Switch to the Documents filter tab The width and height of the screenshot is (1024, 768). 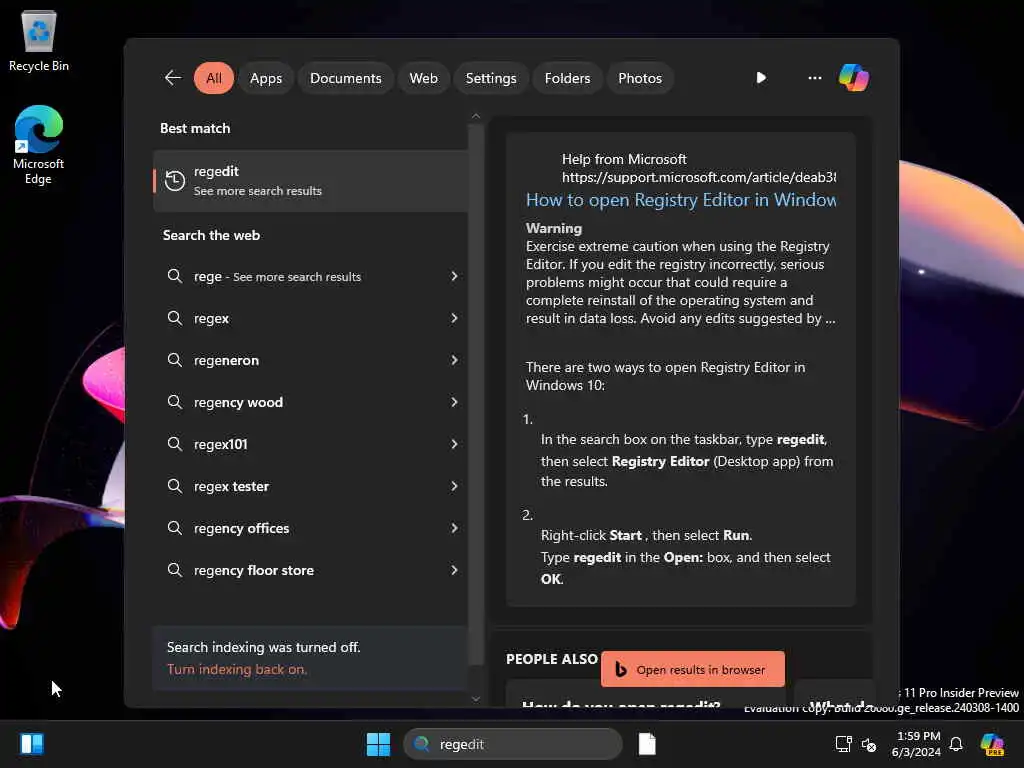[345, 78]
